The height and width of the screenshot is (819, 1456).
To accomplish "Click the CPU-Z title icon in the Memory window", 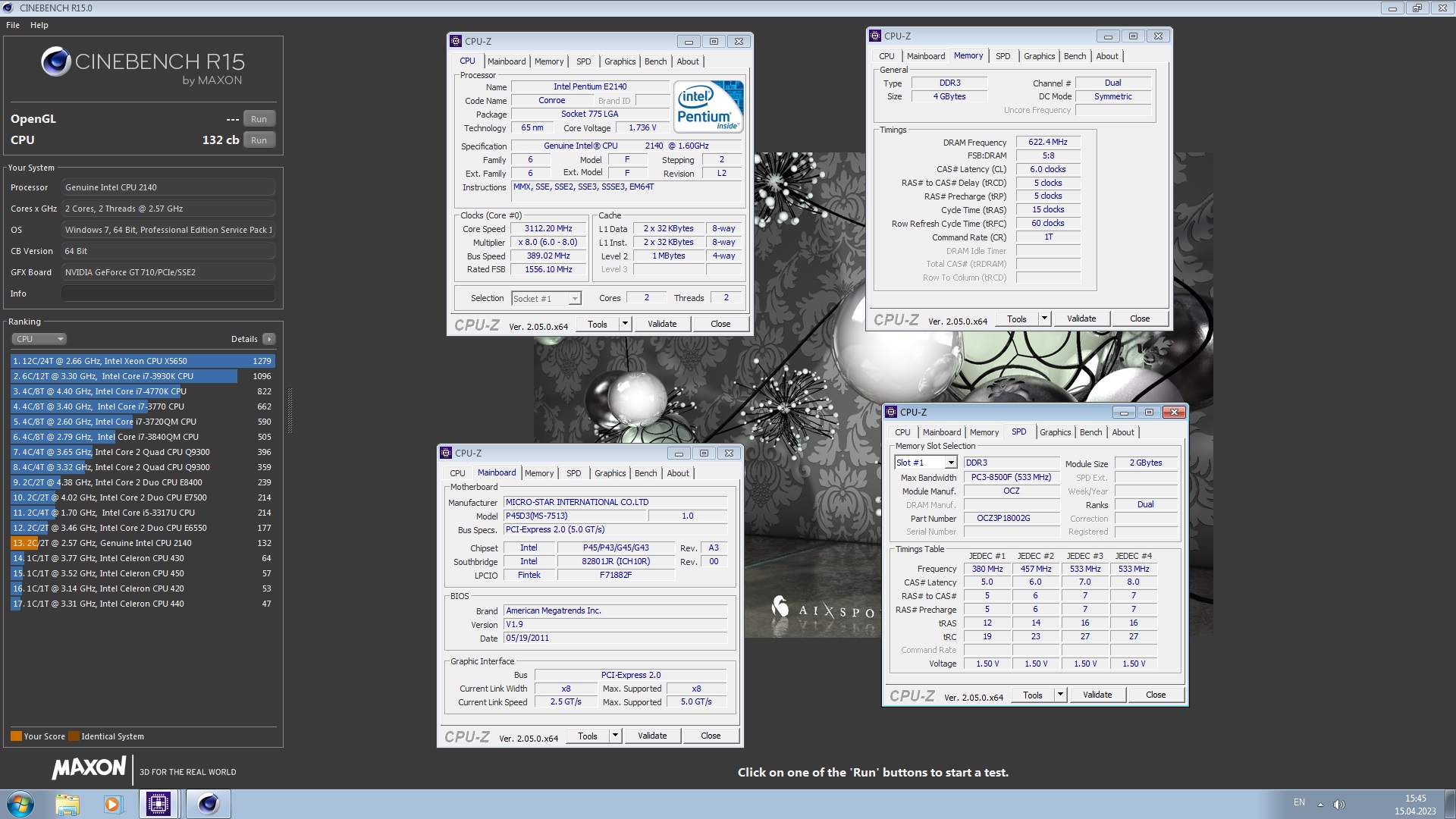I will pos(875,36).
